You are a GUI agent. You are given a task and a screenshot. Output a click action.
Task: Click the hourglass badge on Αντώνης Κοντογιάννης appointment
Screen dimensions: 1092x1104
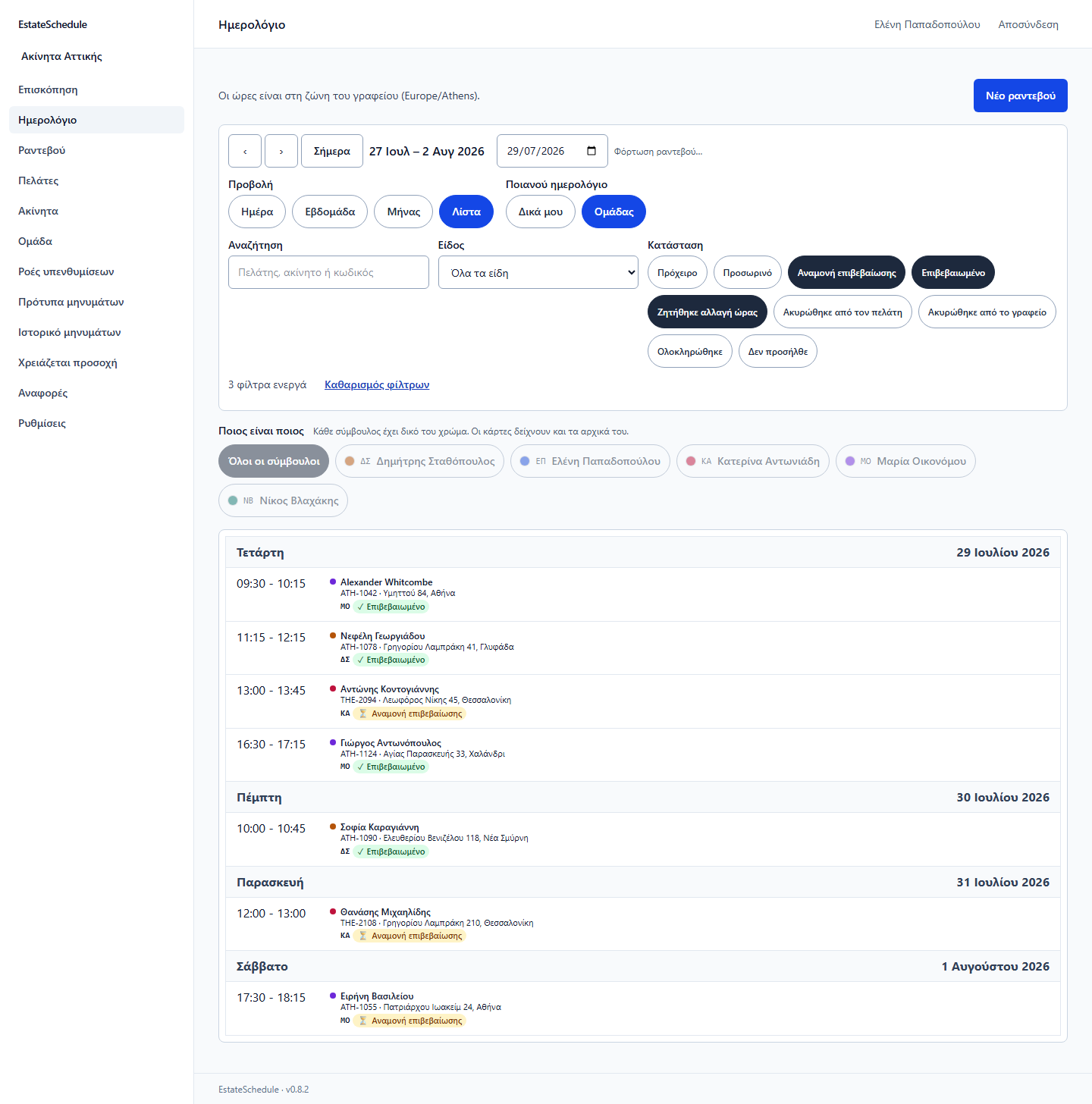point(409,714)
